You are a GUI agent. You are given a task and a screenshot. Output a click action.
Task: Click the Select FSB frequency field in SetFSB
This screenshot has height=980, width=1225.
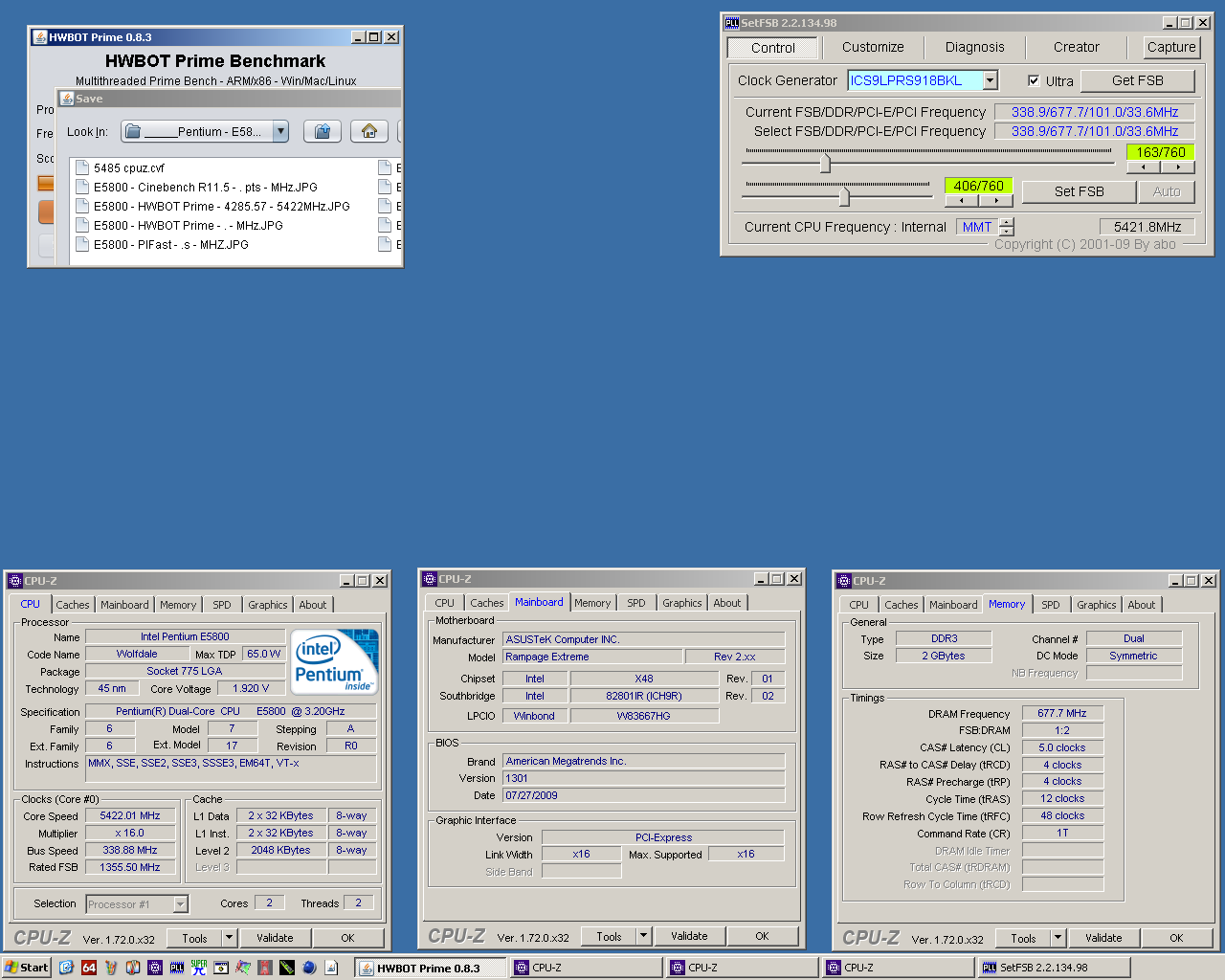1095,131
